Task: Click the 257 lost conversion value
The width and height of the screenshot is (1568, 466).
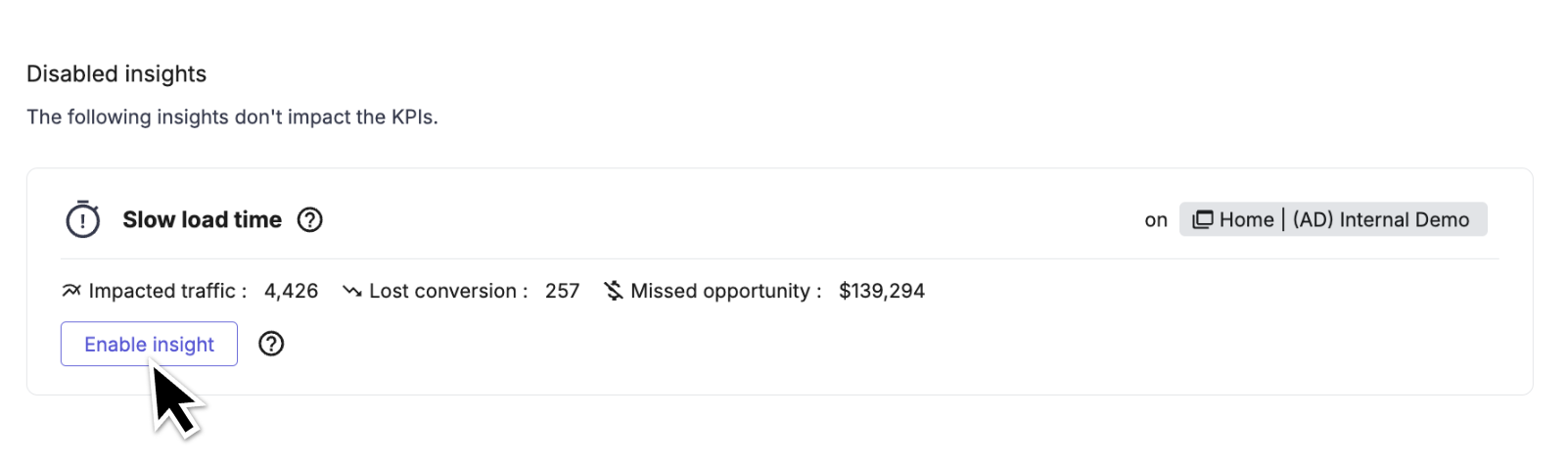Action: (x=563, y=291)
